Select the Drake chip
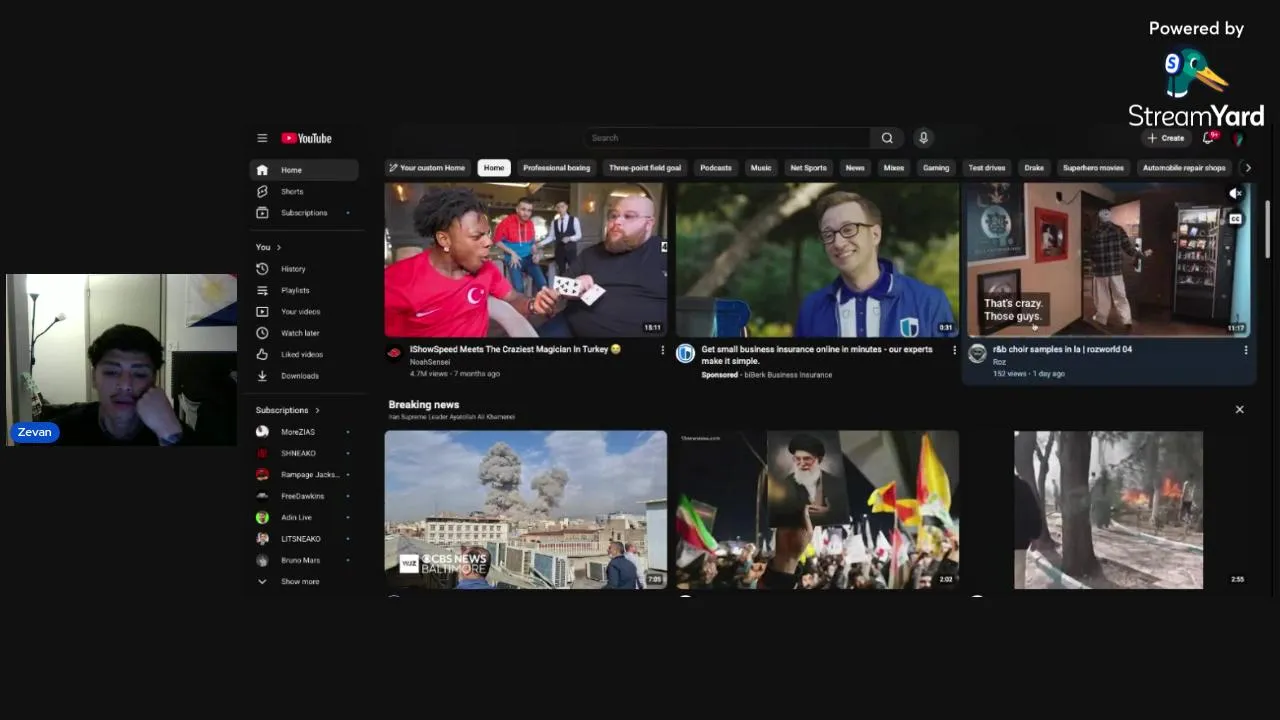The width and height of the screenshot is (1280, 720). coord(1034,168)
